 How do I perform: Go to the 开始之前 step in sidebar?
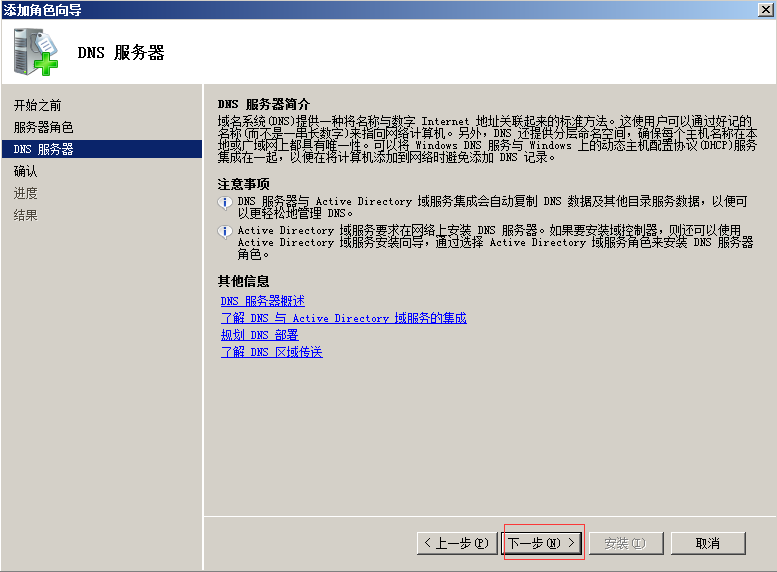[38, 105]
